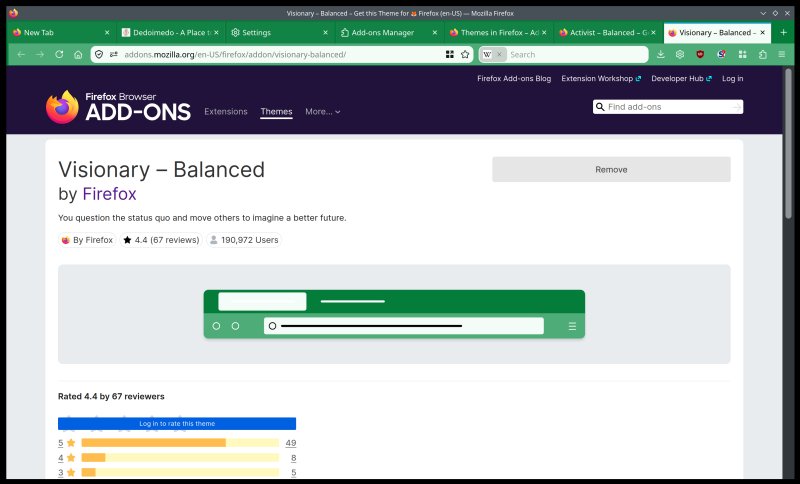Open the Firefox application hamburger menu
800x484 pixels.
tap(782, 55)
